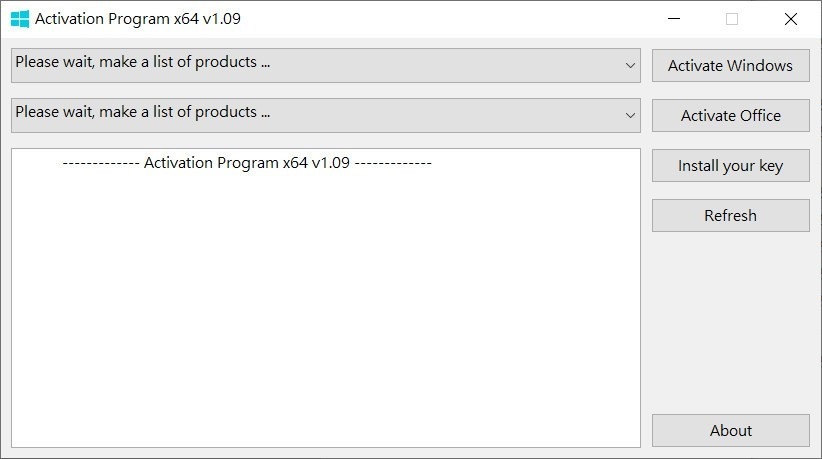Open the Install your key option
The image size is (822, 459).
[730, 166]
